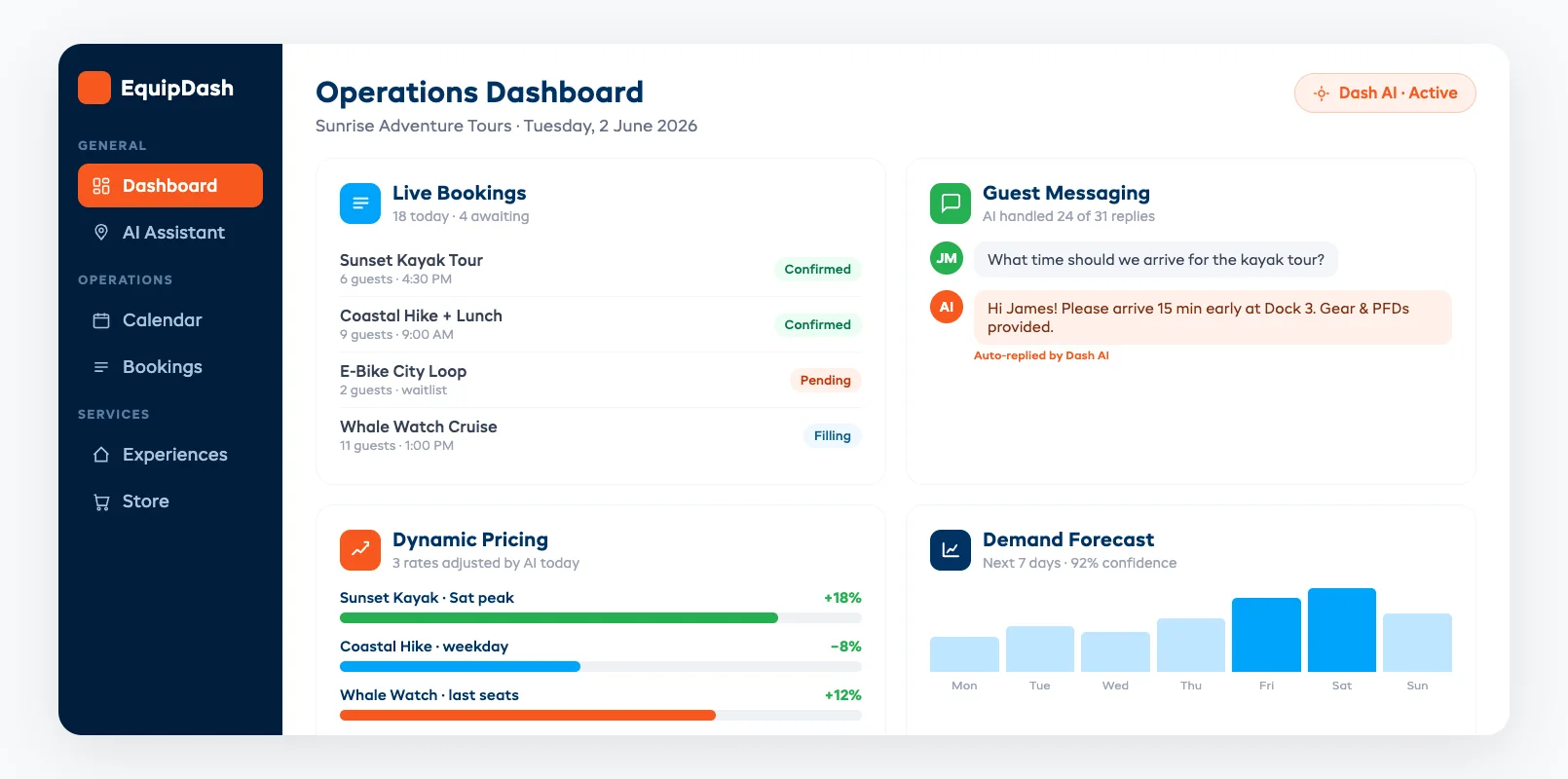This screenshot has width=1568, height=779.
Task: Click the blue Coastal Hike weekday bar
Action: pos(460,667)
